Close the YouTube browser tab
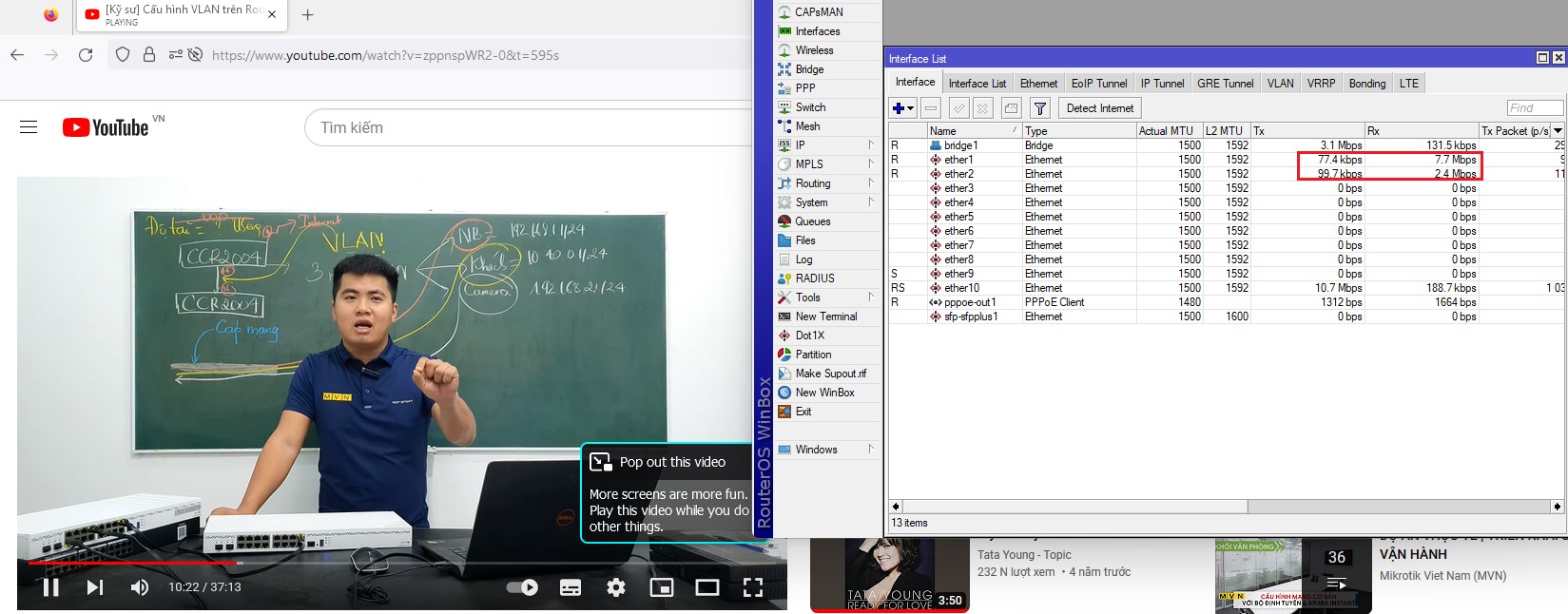 point(272,14)
